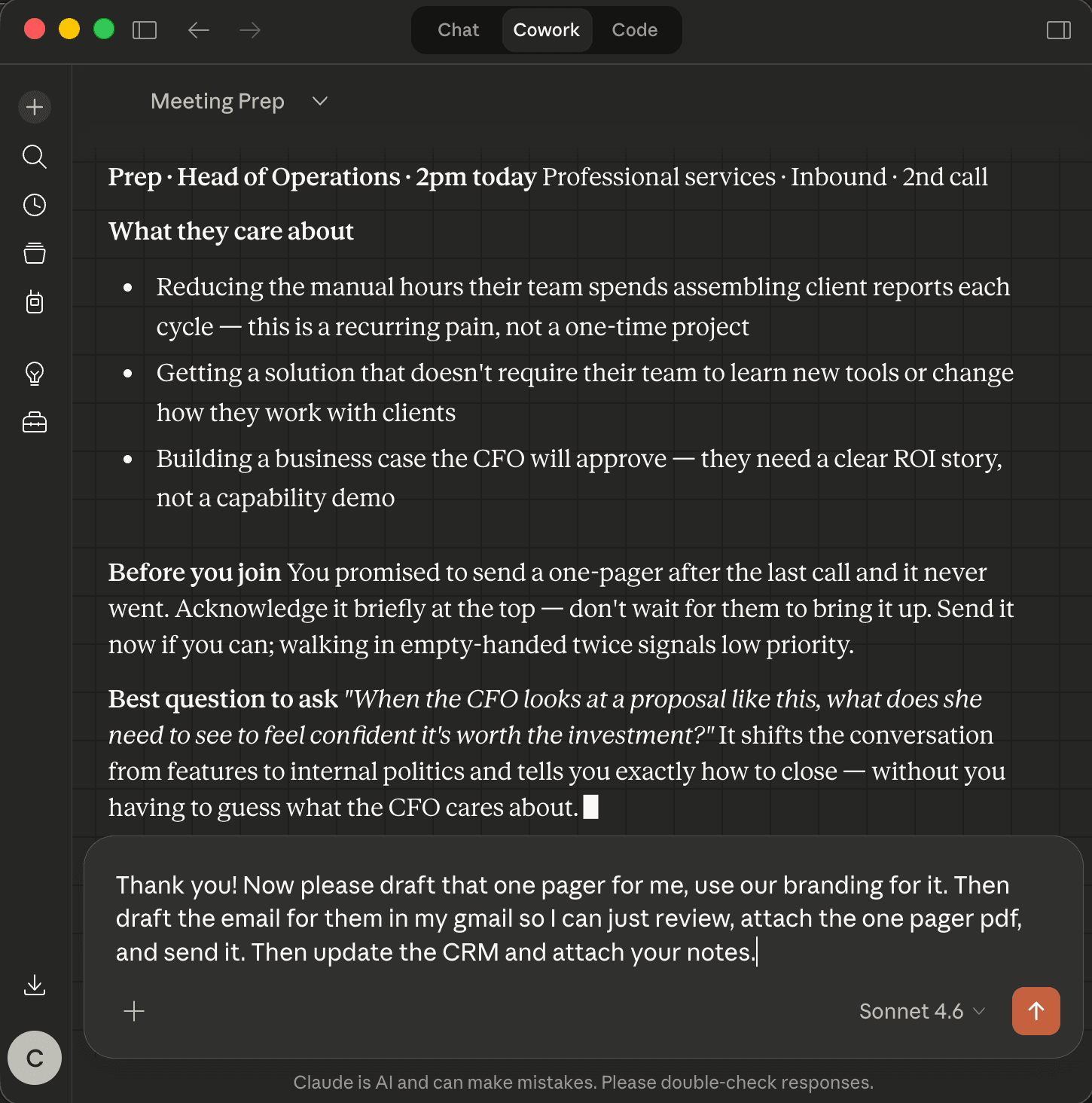
Task: Open the Sonnet 4.6 model selector
Action: pyautogui.click(x=920, y=1011)
